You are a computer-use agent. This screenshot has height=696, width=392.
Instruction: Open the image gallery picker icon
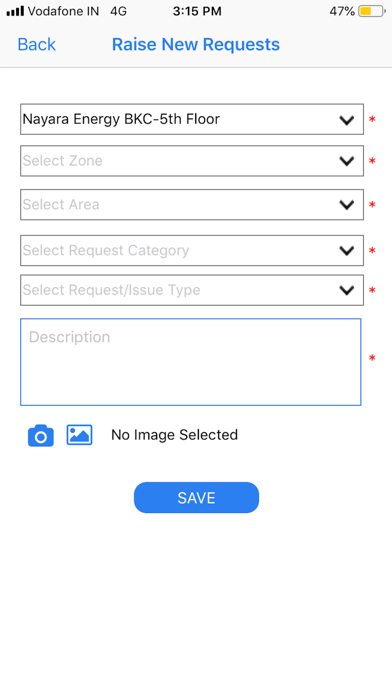(79, 435)
